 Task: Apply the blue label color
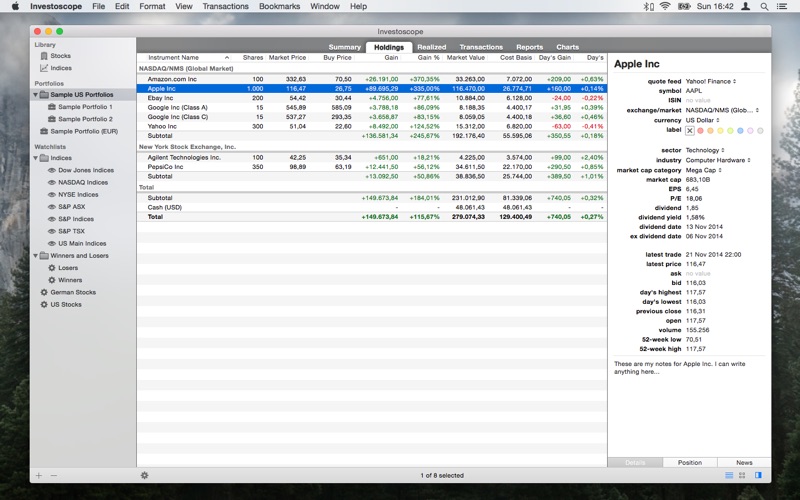(740, 131)
